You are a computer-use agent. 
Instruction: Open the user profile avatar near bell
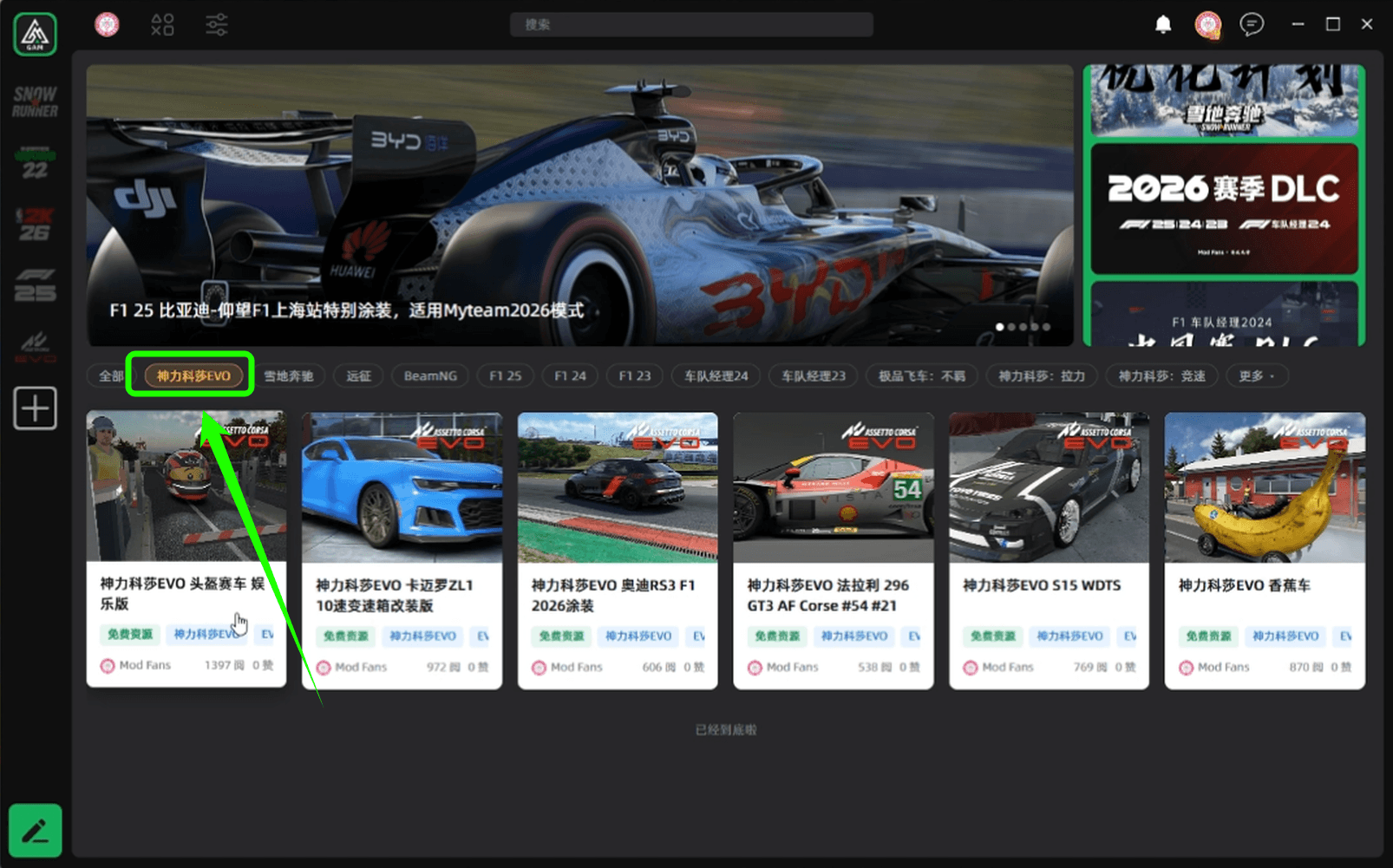pos(1207,24)
